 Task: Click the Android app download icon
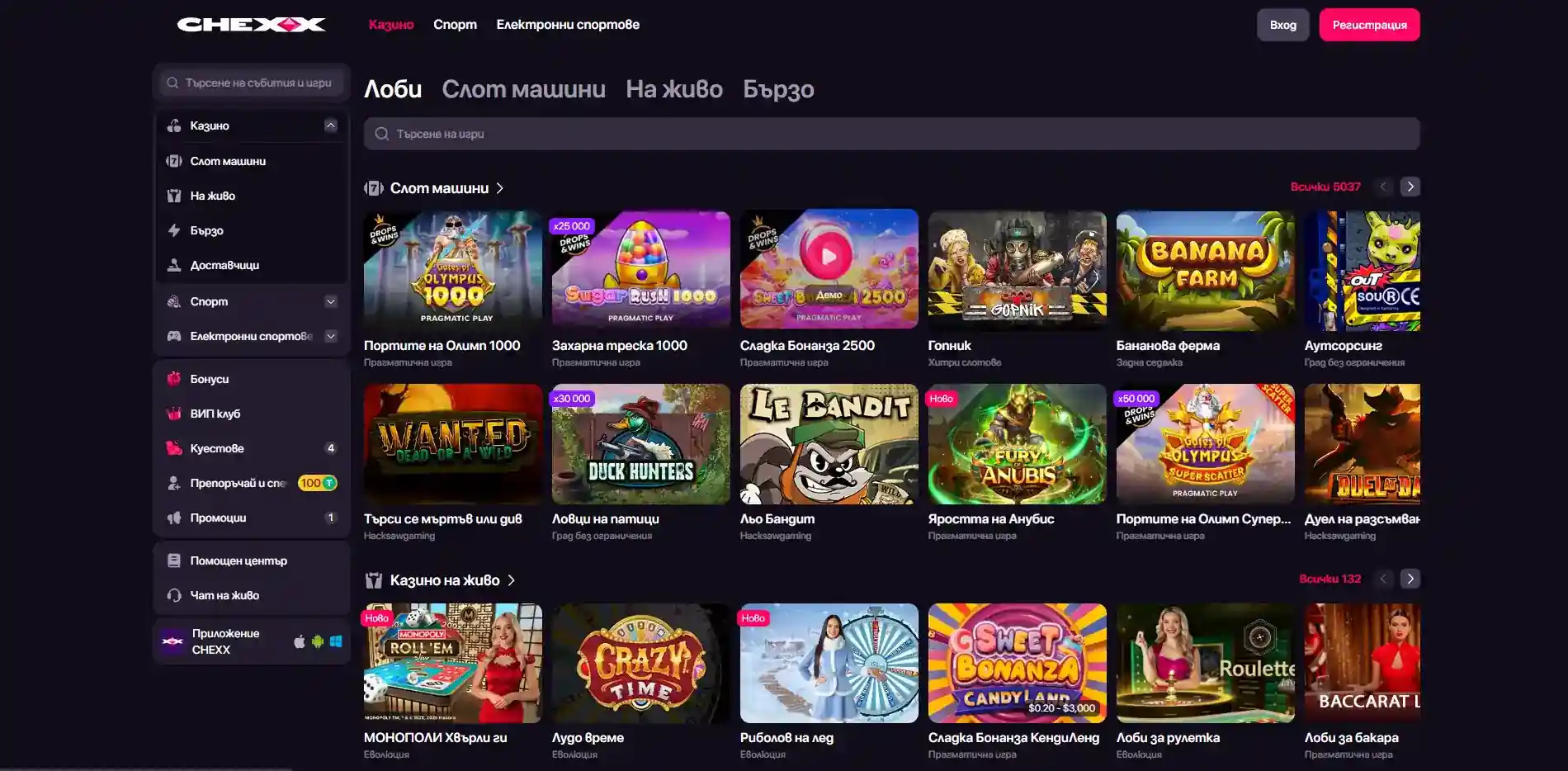(318, 641)
